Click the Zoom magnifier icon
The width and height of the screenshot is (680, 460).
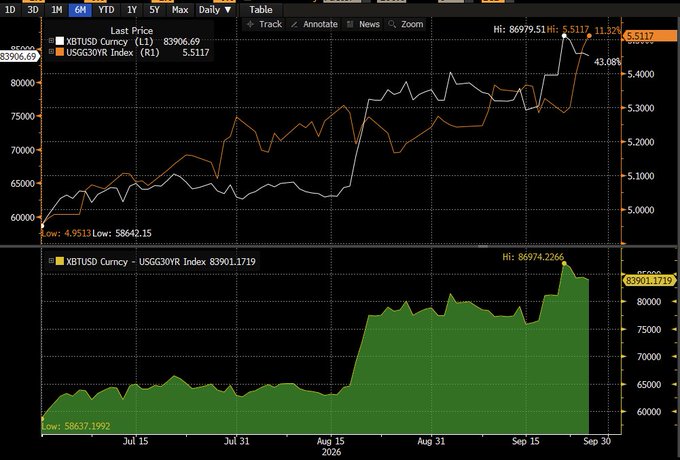tap(392, 24)
